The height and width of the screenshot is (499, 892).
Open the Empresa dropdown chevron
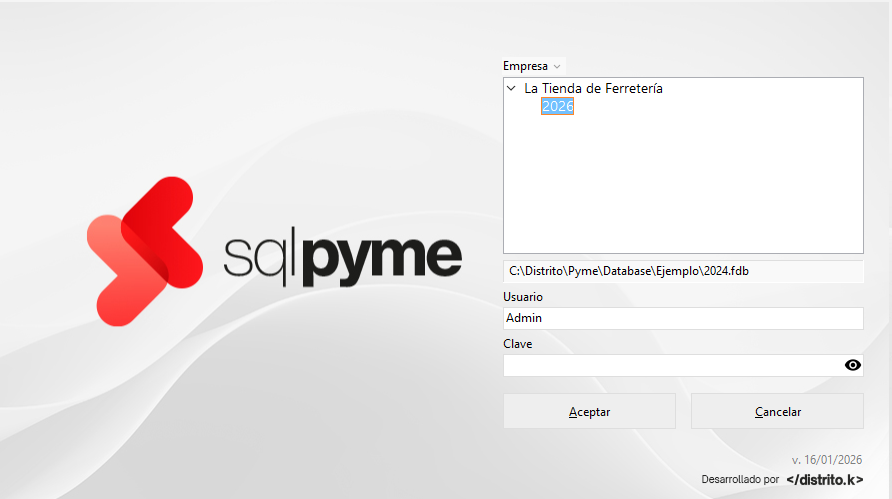[x=557, y=66]
